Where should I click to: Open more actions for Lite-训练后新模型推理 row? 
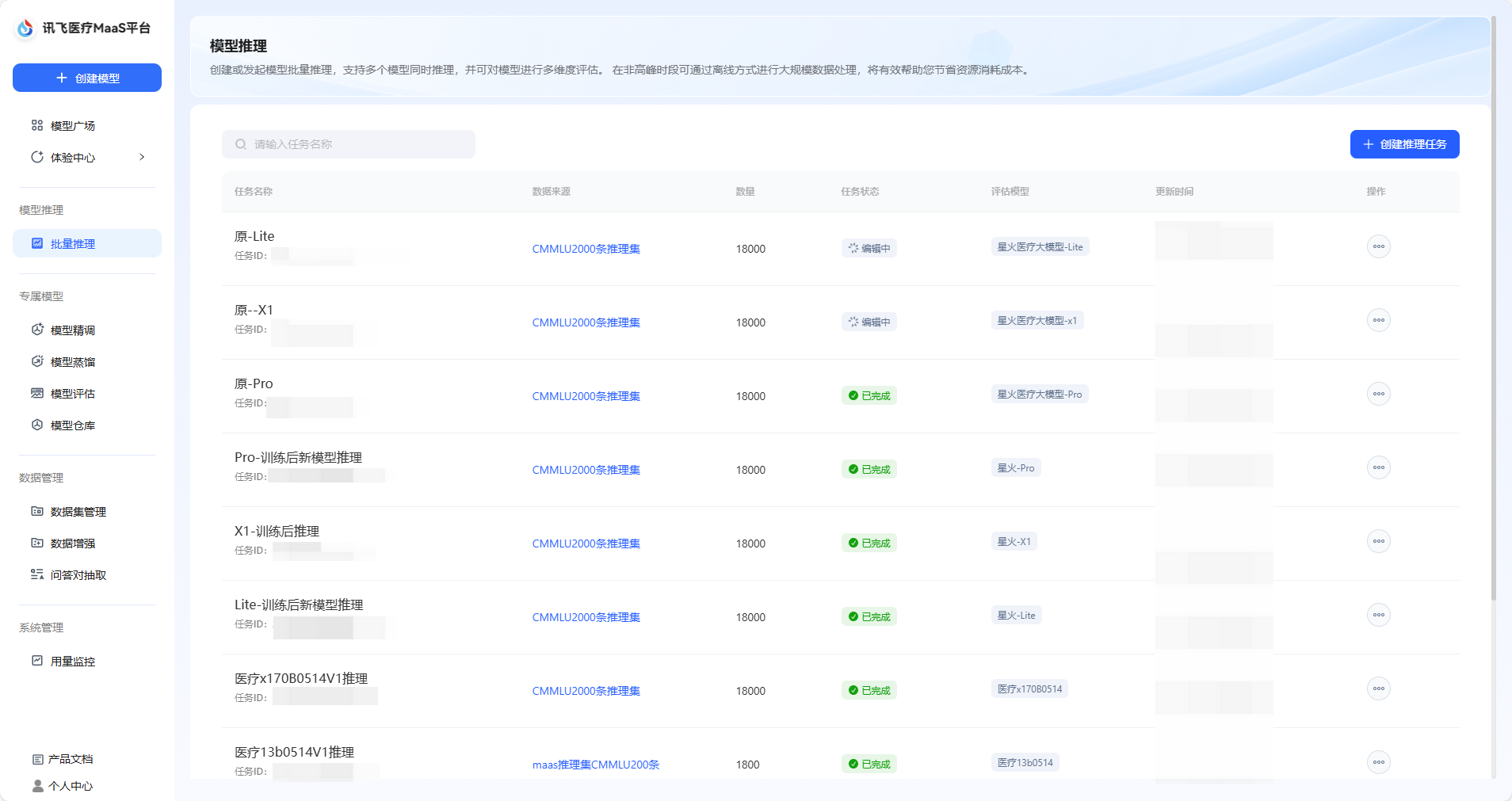1379,615
